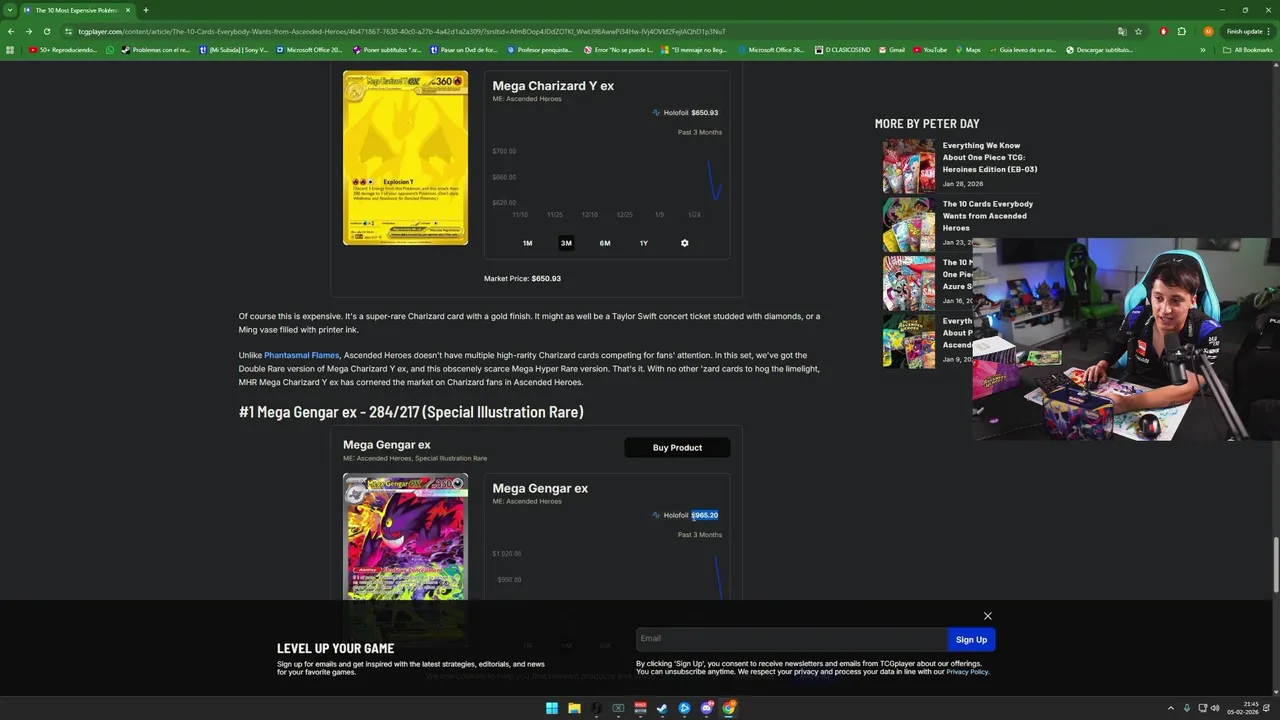The image size is (1280, 720).
Task: Open Charizard chart settings gear
Action: [685, 243]
